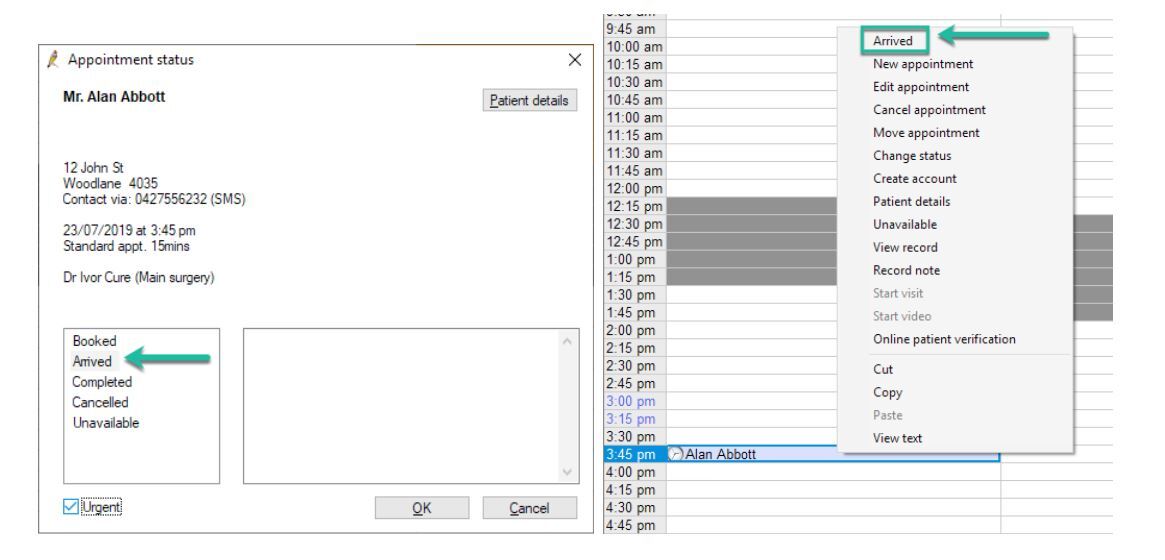Image resolution: width=1165 pixels, height=560 pixels.
Task: Close the Appointment status dialog
Action: [x=574, y=60]
